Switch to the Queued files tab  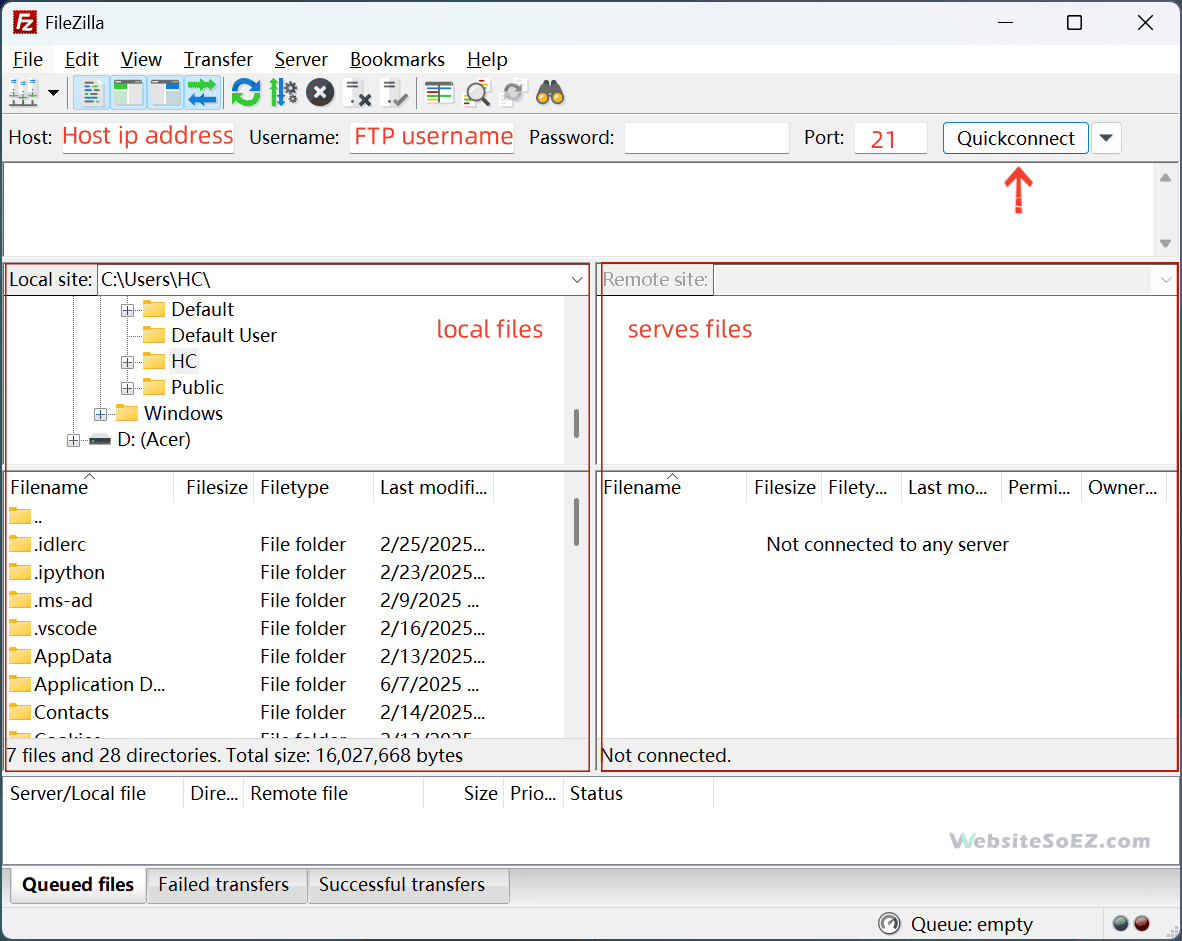pos(78,884)
